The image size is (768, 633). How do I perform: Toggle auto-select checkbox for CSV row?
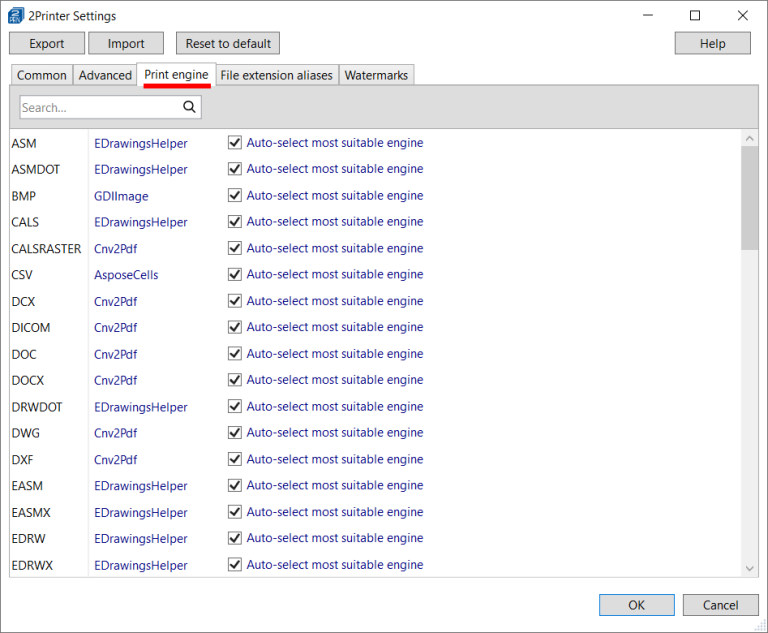point(235,275)
